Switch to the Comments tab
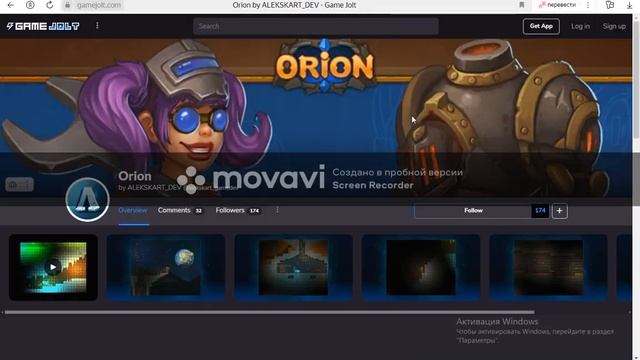 point(180,210)
